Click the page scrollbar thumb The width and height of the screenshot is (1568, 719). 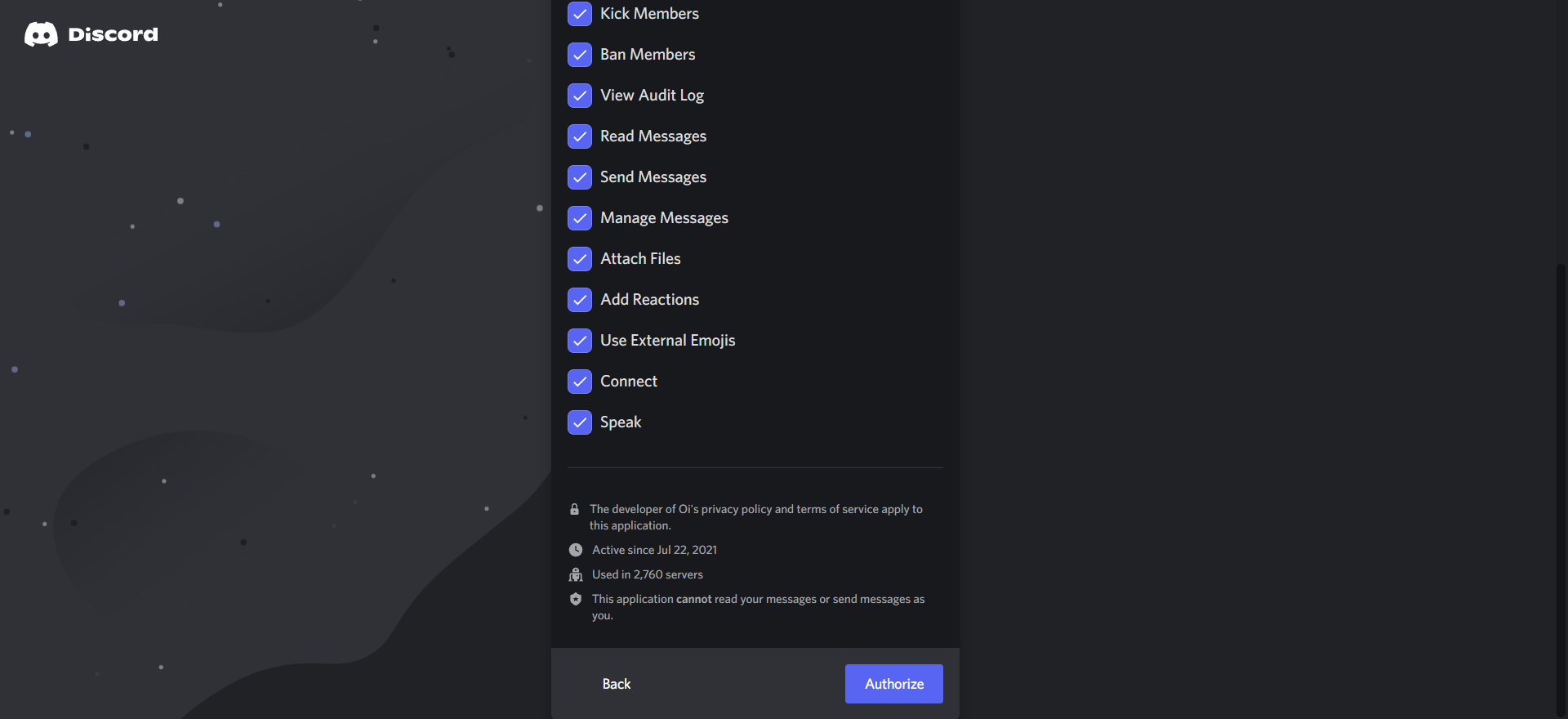(x=1561, y=490)
